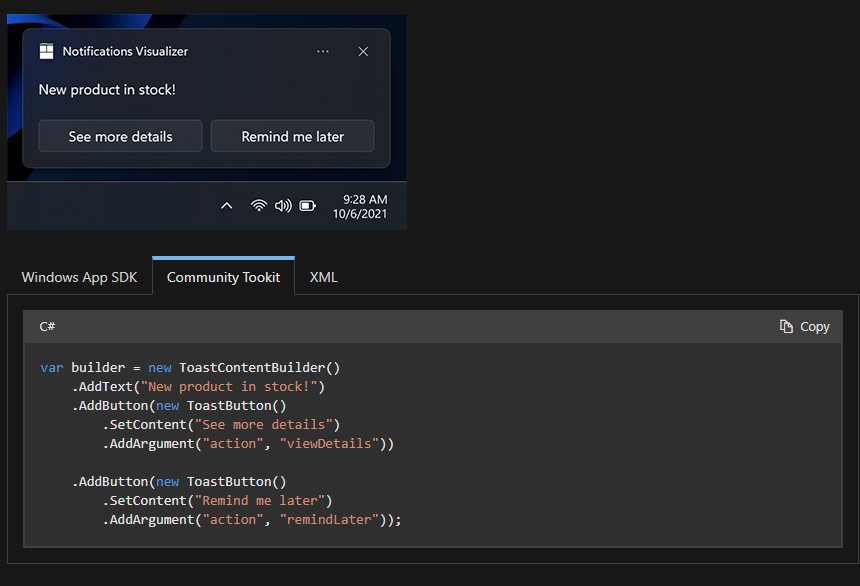Open the Wi-Fi network tray icon

click(x=259, y=206)
